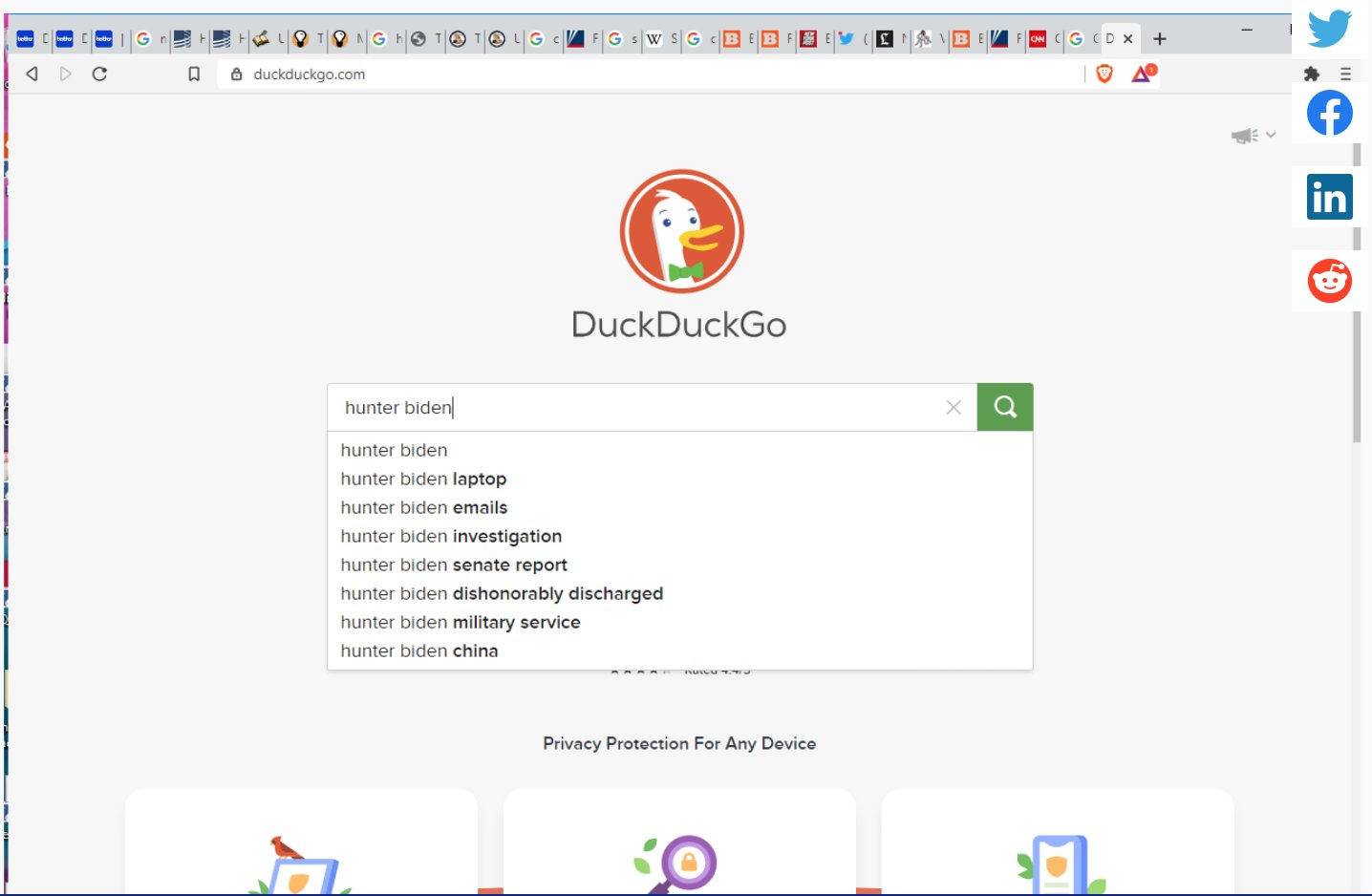Minimize the browser window
This screenshot has height=896, width=1372.
[x=1247, y=31]
